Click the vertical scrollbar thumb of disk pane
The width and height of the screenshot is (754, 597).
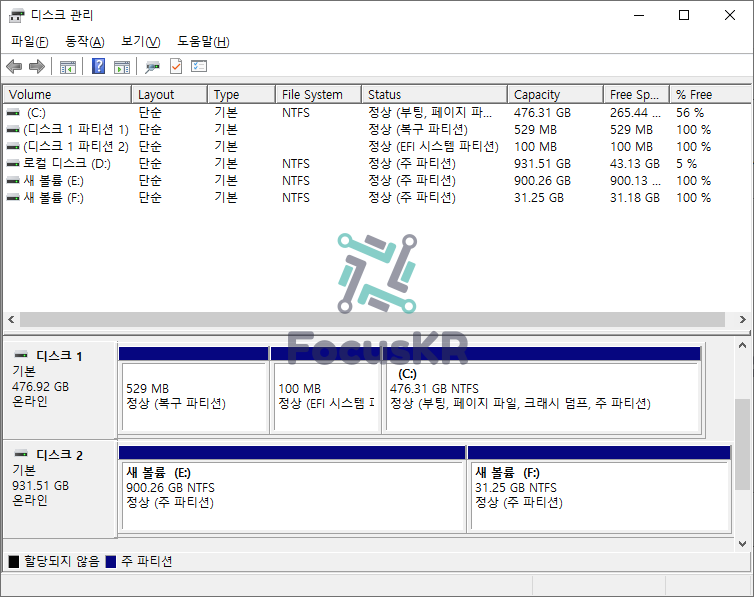pos(742,444)
